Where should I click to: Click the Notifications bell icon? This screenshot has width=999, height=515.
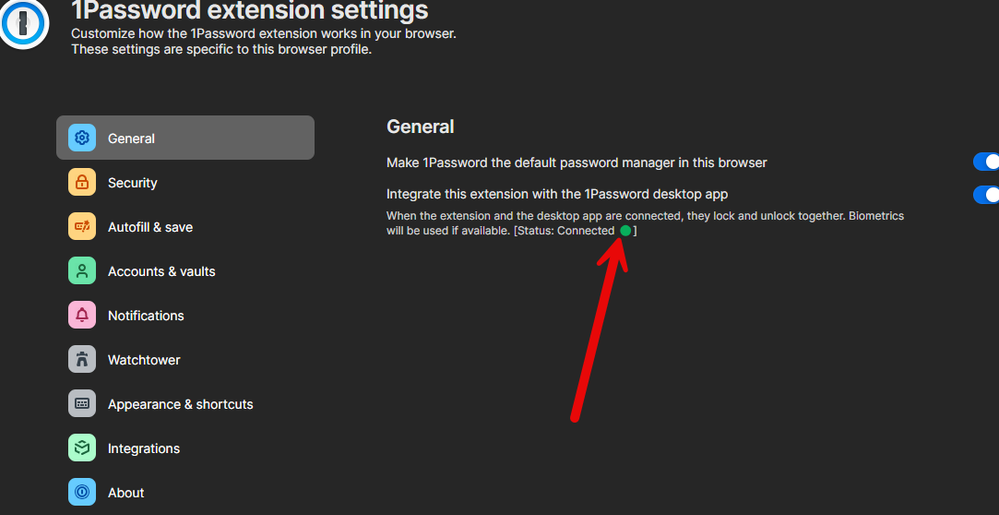click(x=82, y=315)
